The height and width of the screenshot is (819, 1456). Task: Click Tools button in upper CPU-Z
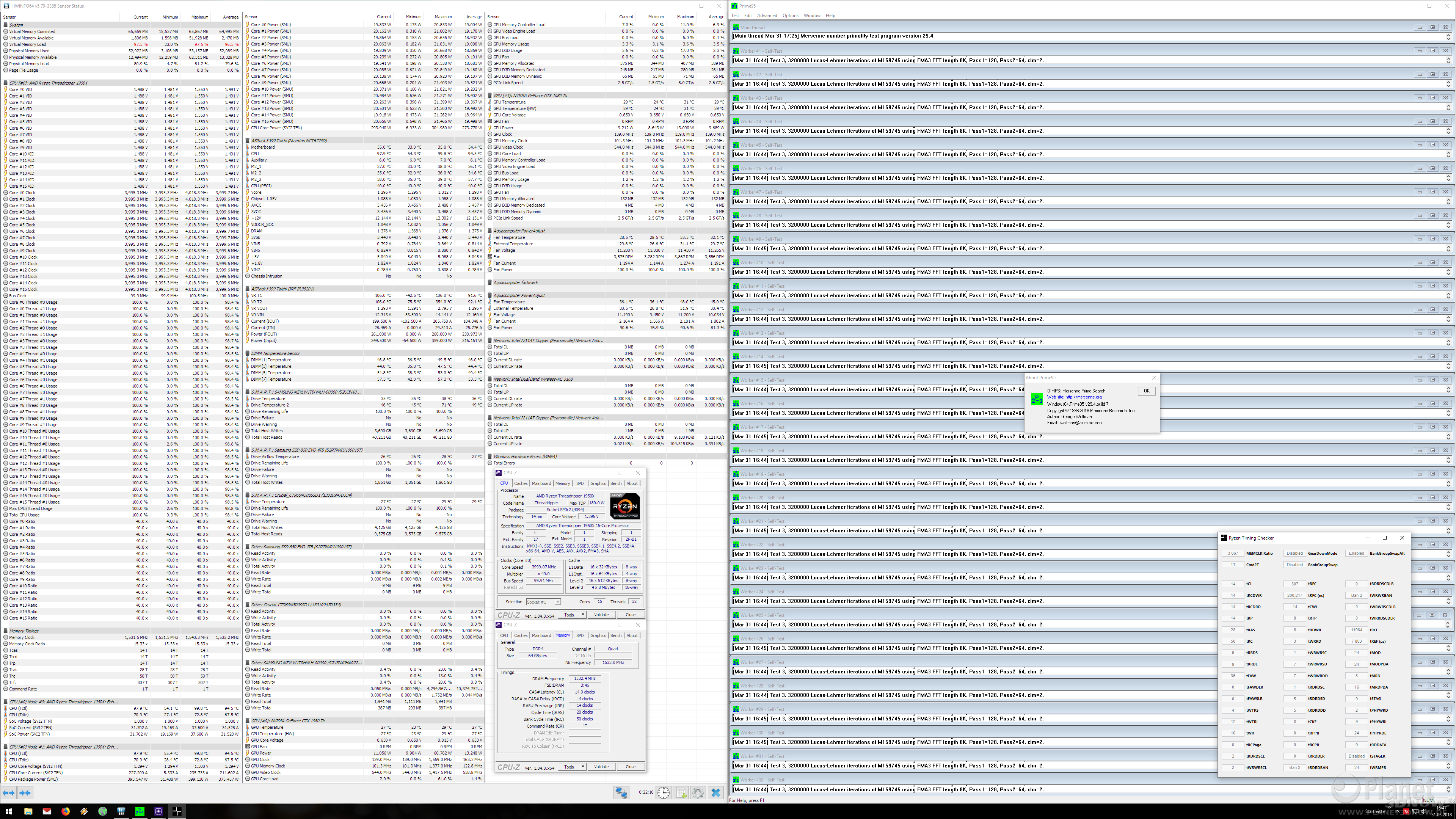(x=569, y=614)
